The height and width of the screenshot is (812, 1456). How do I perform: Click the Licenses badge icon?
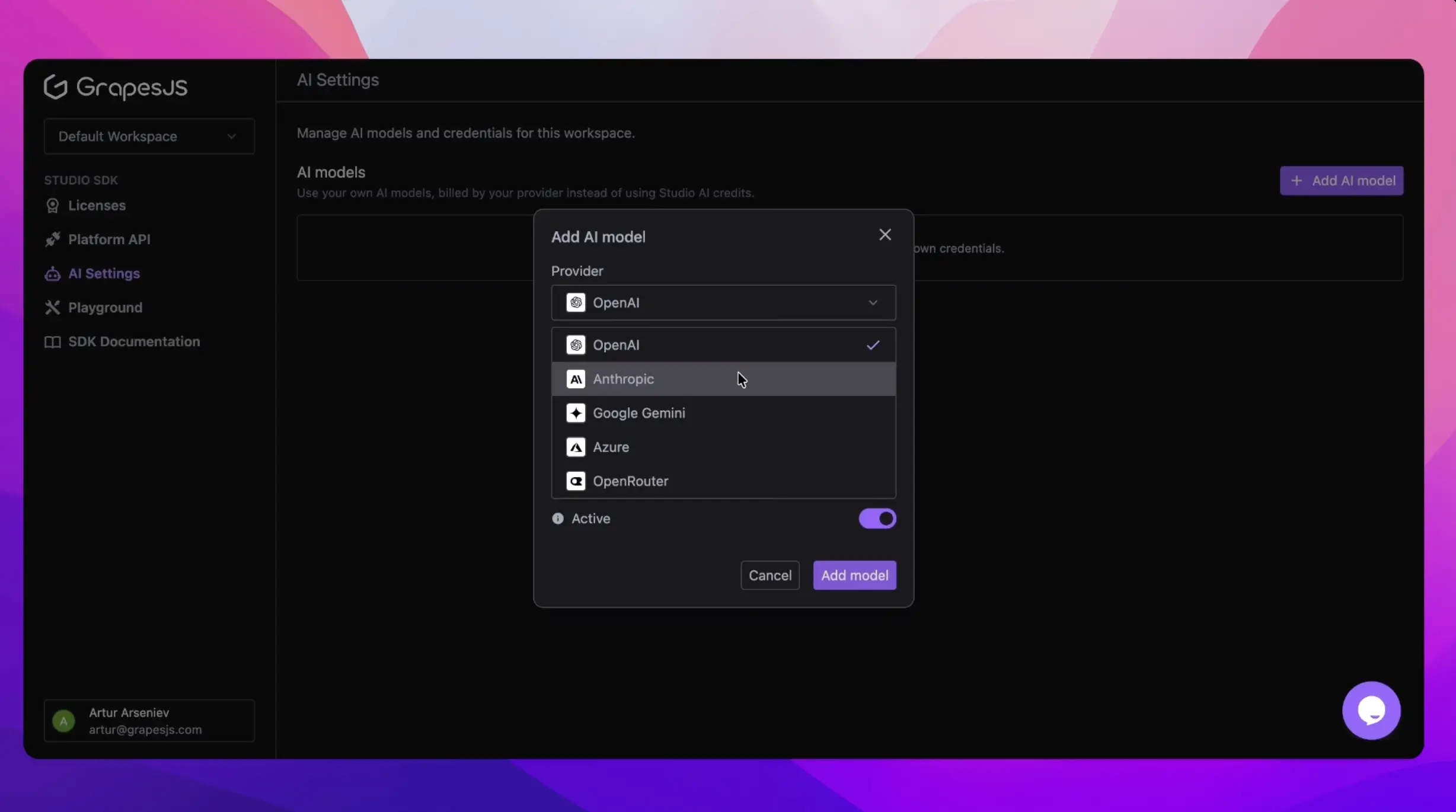[52, 205]
